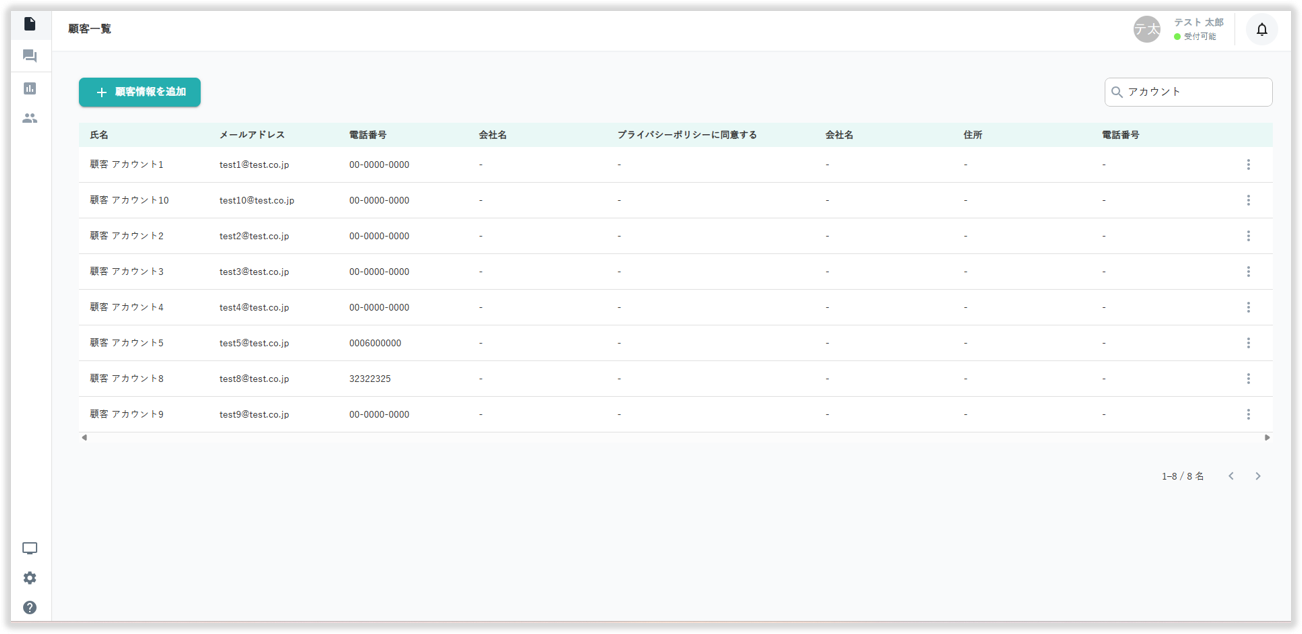This screenshot has width=1302, height=634.
Task: Open the chat messages sidebar icon
Action: point(30,56)
